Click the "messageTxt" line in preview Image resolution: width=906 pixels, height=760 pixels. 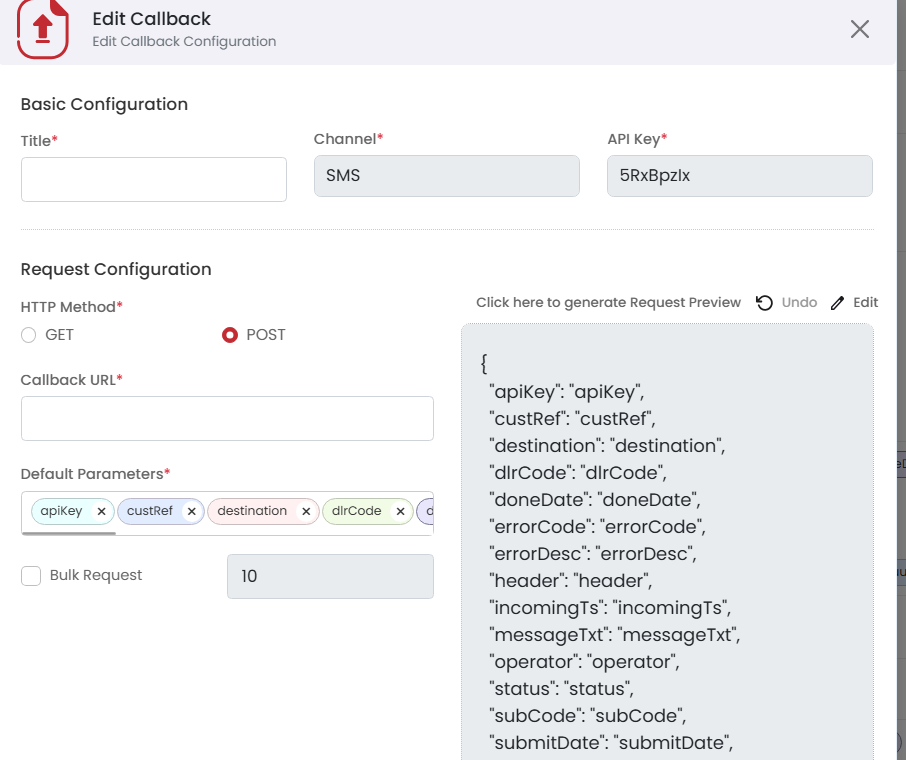pyautogui.click(x=615, y=635)
